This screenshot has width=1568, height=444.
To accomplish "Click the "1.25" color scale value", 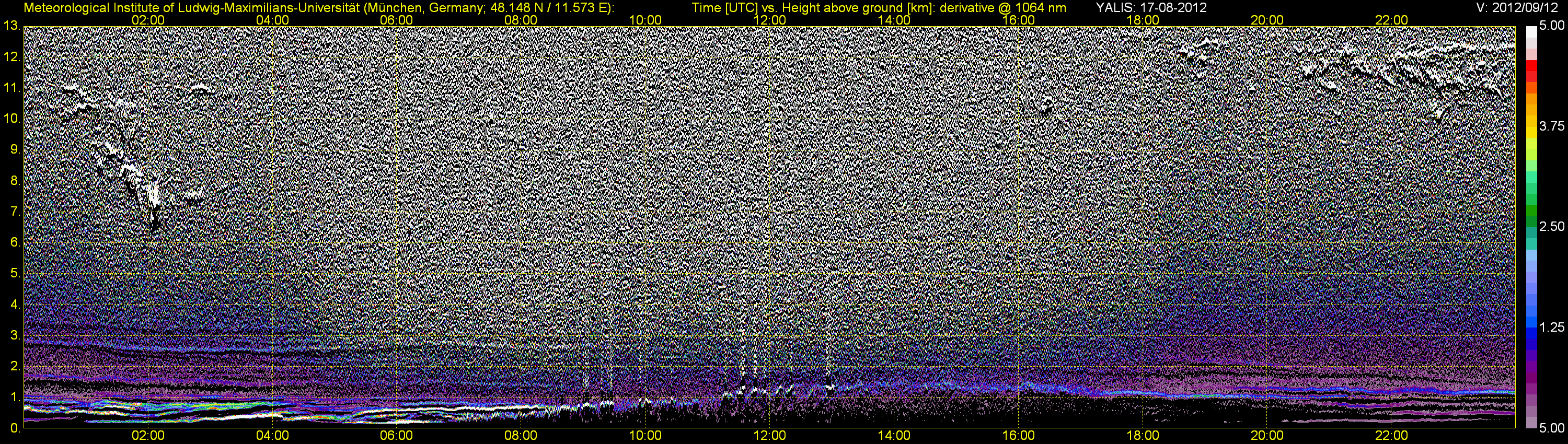I will [1552, 327].
